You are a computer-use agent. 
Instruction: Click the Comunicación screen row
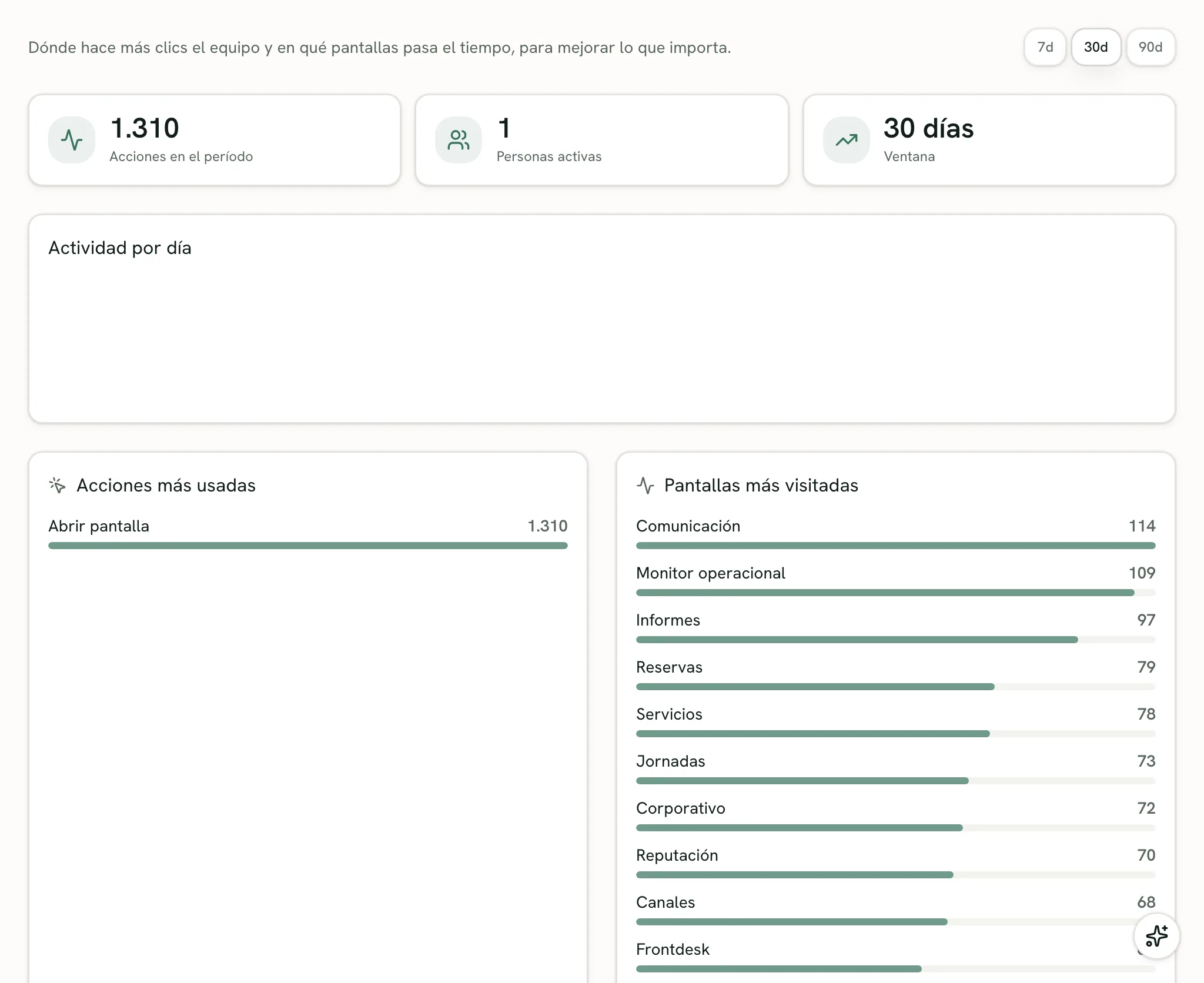(896, 533)
